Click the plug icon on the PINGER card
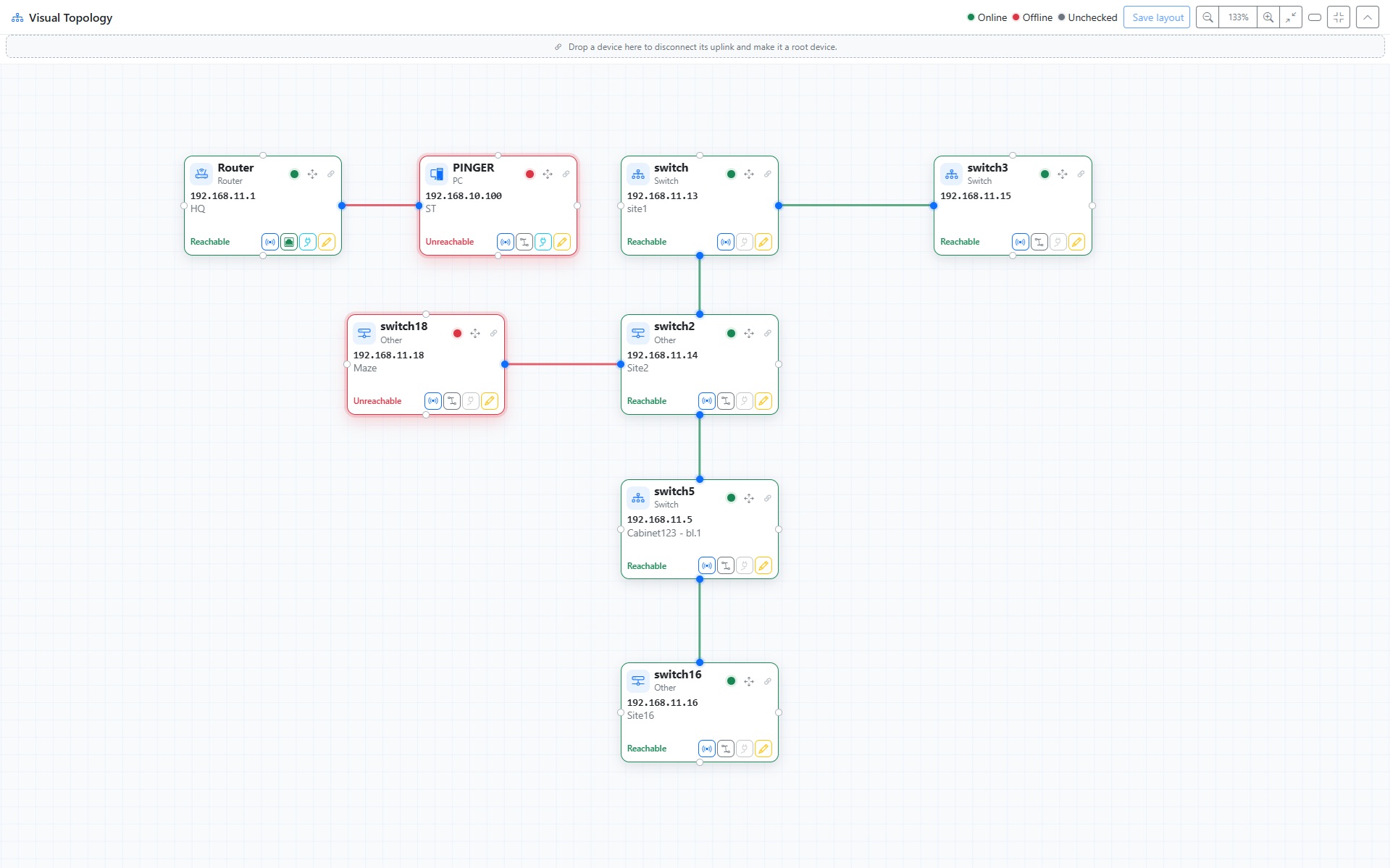This screenshot has height=868, width=1390. click(x=543, y=242)
